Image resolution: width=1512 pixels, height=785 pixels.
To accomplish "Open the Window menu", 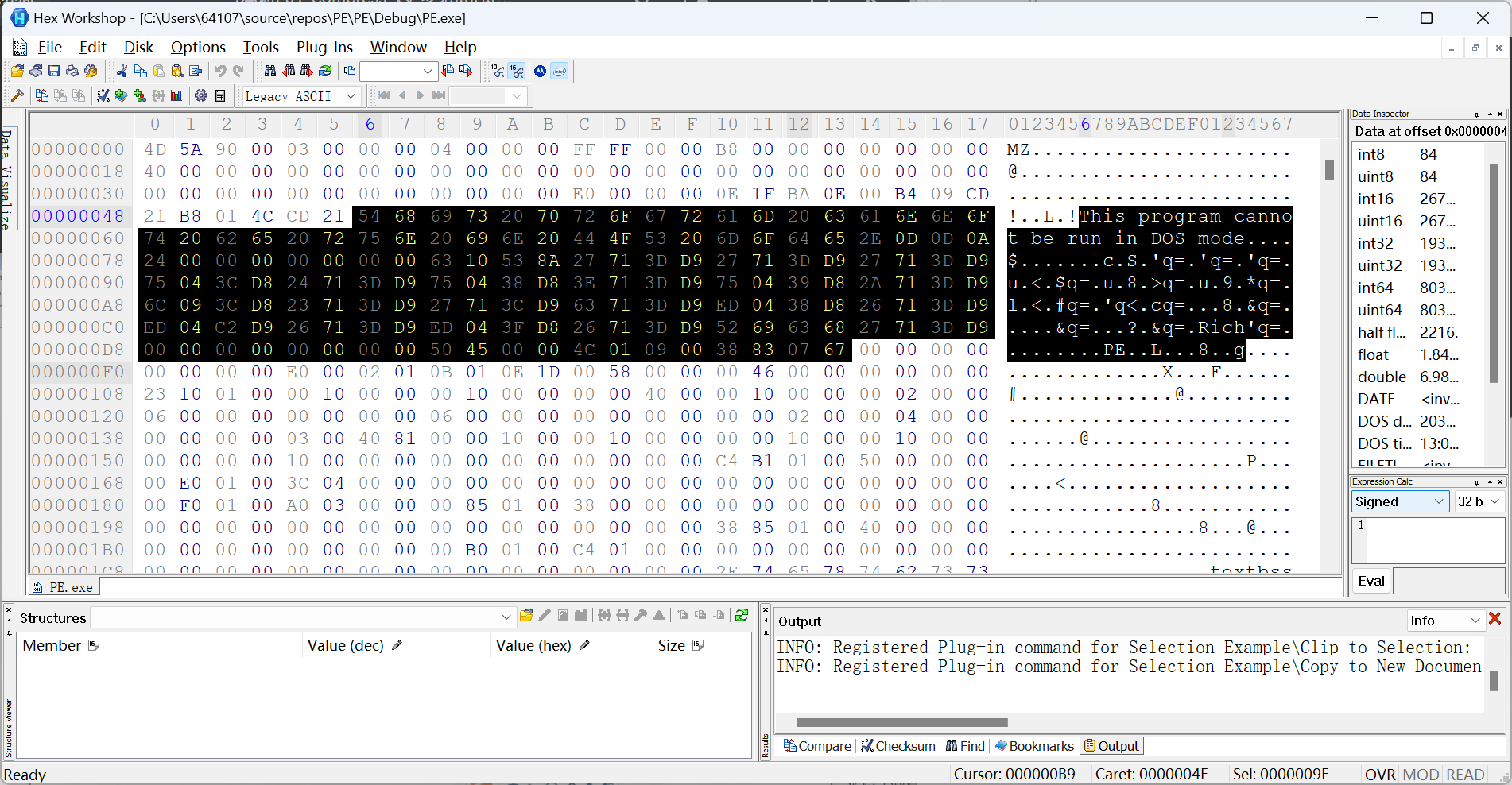I will click(398, 47).
